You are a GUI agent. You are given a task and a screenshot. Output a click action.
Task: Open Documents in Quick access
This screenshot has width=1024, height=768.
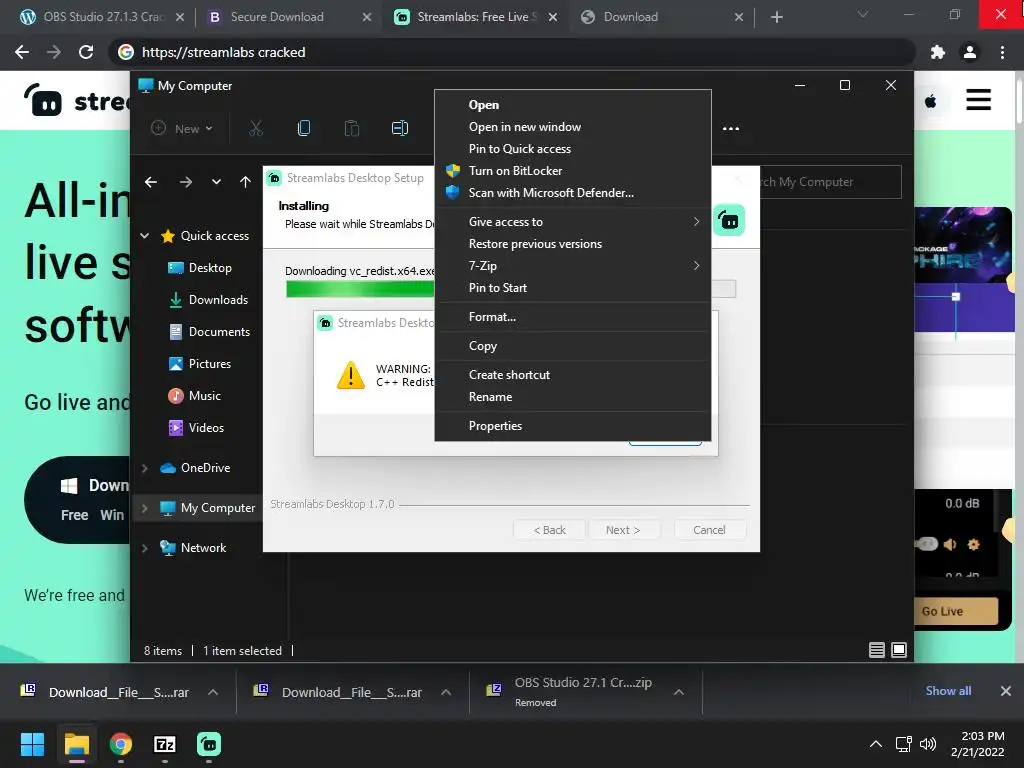tap(209, 332)
